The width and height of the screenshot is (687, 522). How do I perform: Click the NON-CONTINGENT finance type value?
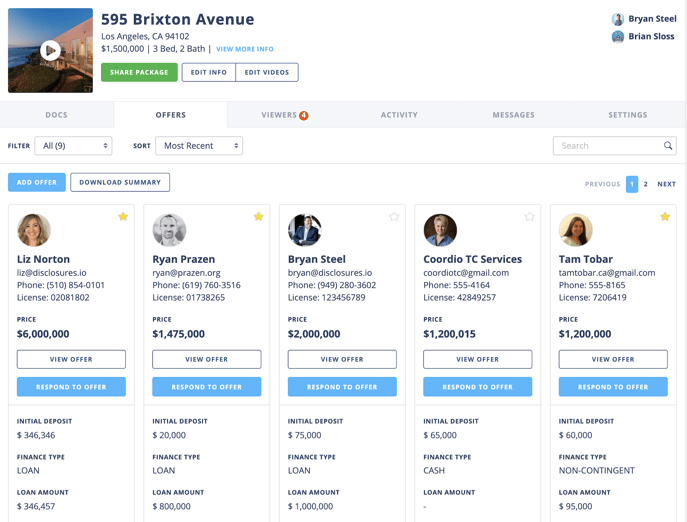(597, 471)
